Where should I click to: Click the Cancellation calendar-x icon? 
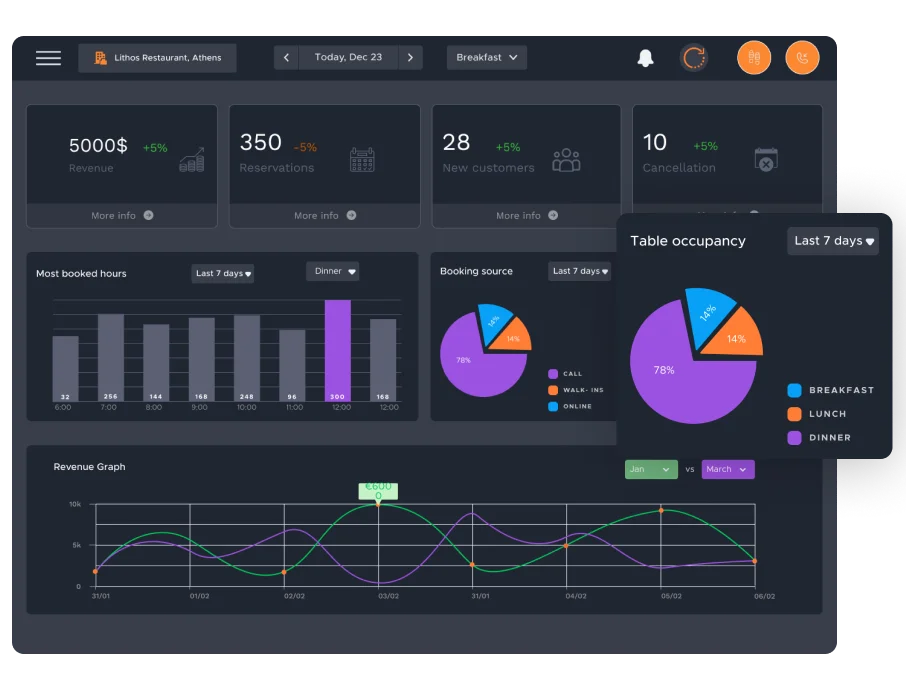(x=766, y=159)
